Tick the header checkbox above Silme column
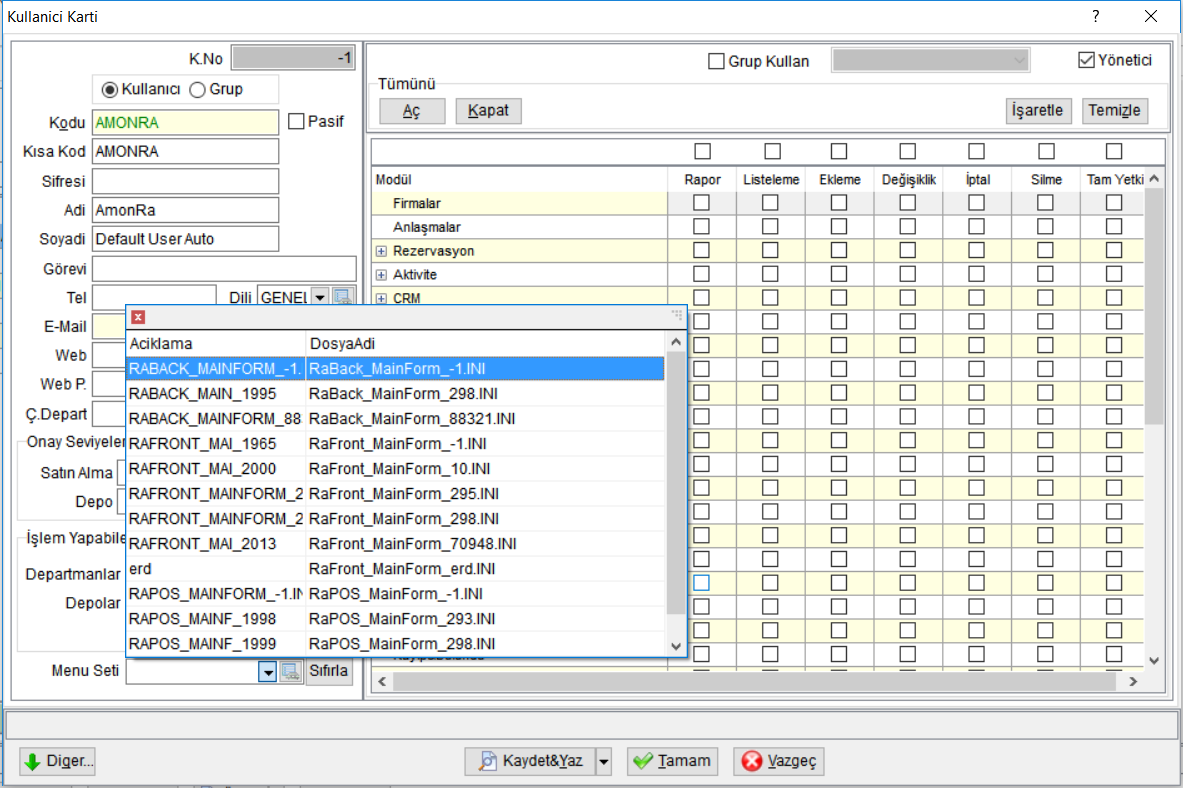The width and height of the screenshot is (1183, 788). click(x=1046, y=151)
